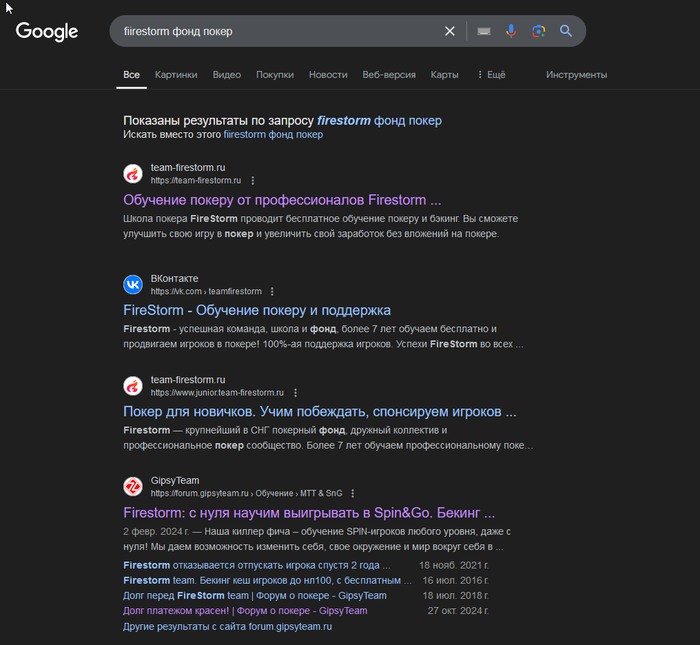Image resolution: width=700 pixels, height=645 pixels.
Task: Click corrected query link firestorm фонд покер
Action: click(x=379, y=121)
